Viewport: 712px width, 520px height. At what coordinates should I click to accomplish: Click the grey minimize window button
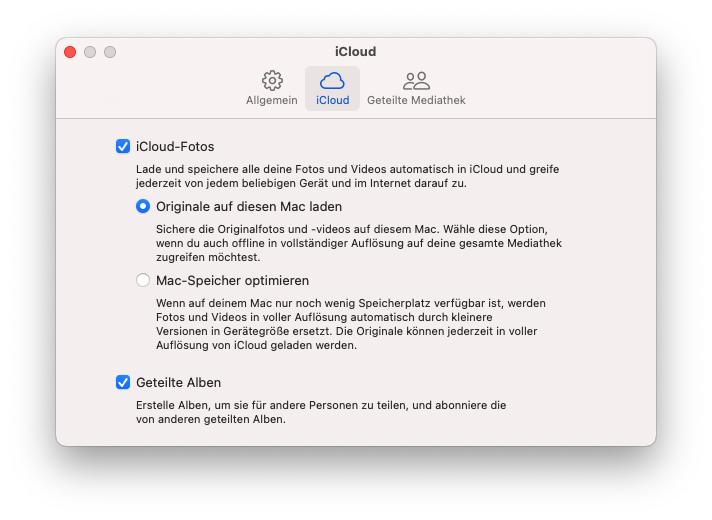point(90,52)
